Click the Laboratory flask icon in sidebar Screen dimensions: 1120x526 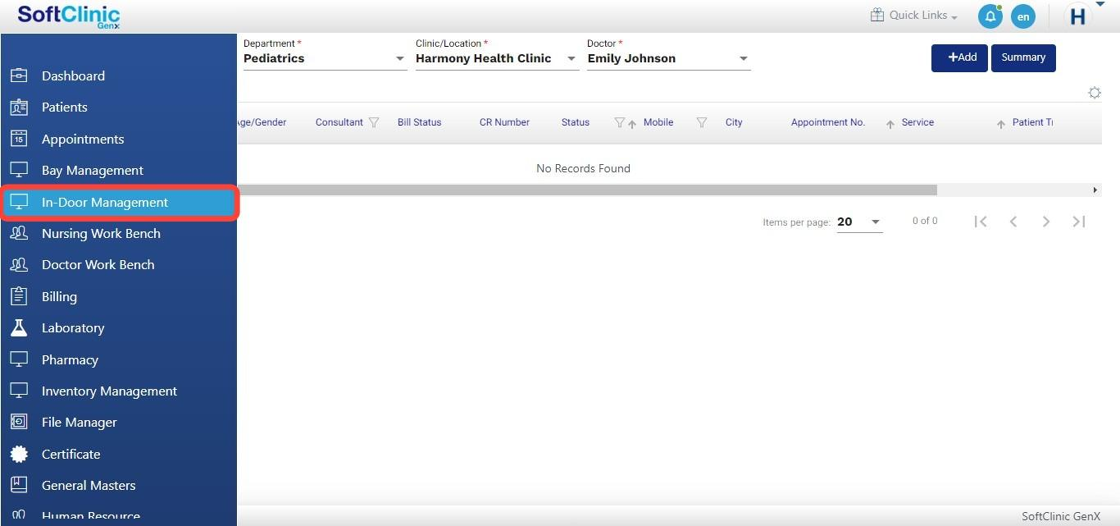point(19,328)
